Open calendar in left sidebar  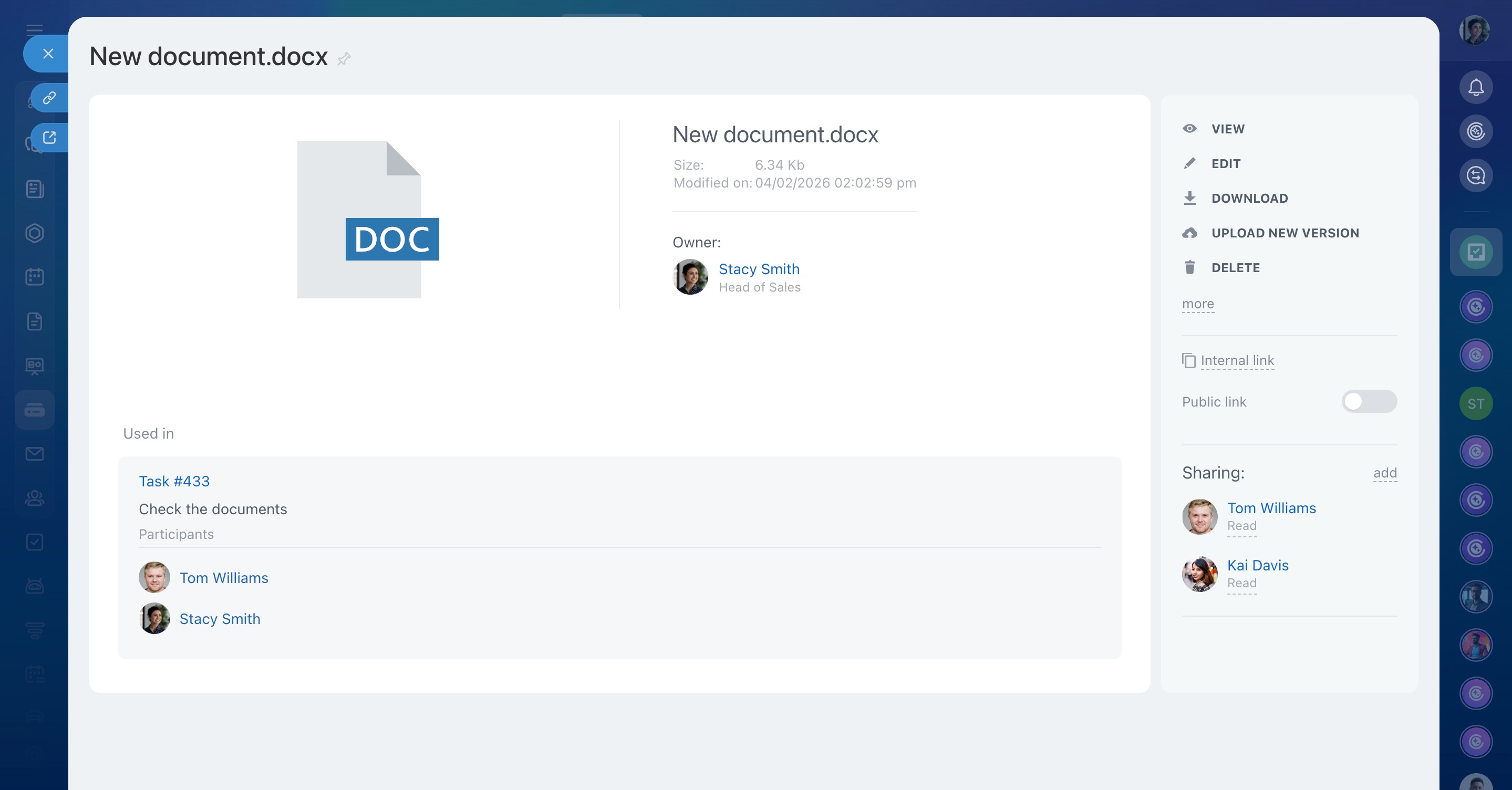35,276
